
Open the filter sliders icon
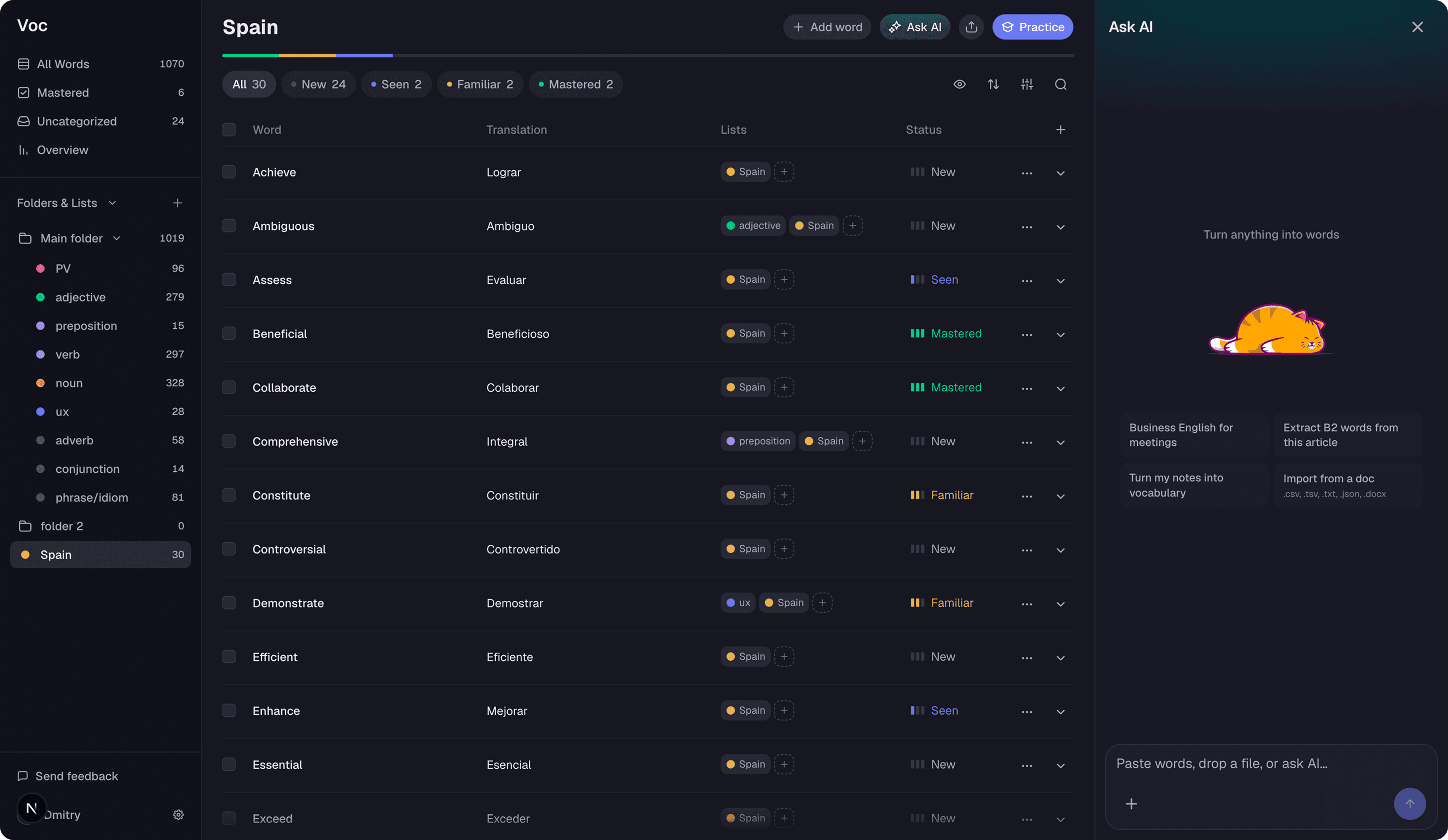(x=1027, y=85)
